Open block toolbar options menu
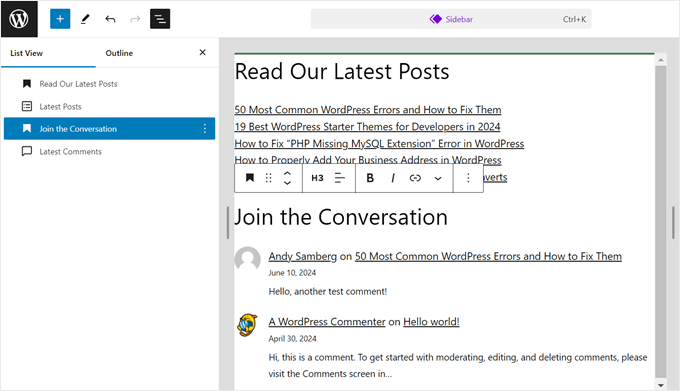Image resolution: width=680 pixels, height=391 pixels. tap(468, 178)
